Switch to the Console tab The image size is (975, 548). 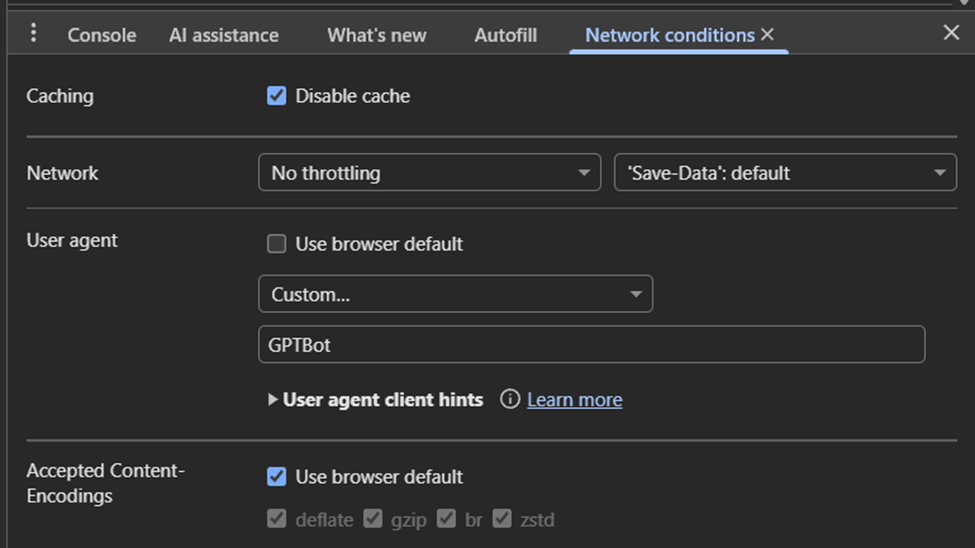(x=101, y=35)
